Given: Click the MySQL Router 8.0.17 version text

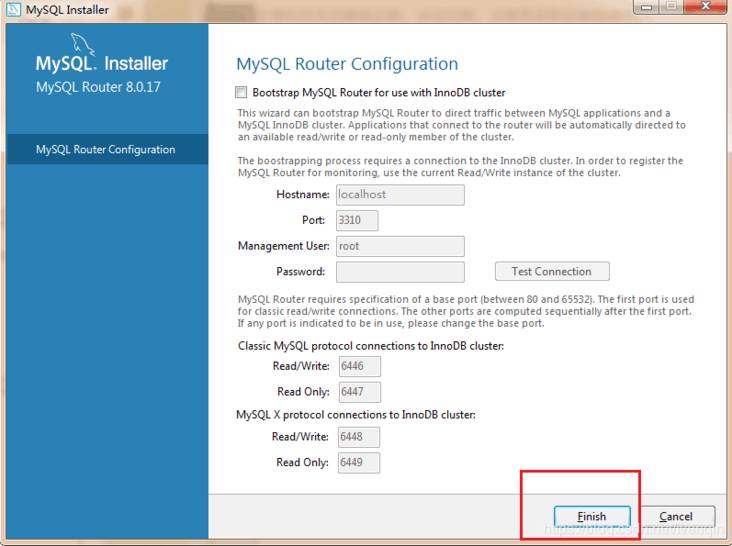Looking at the screenshot, I should click(x=98, y=87).
